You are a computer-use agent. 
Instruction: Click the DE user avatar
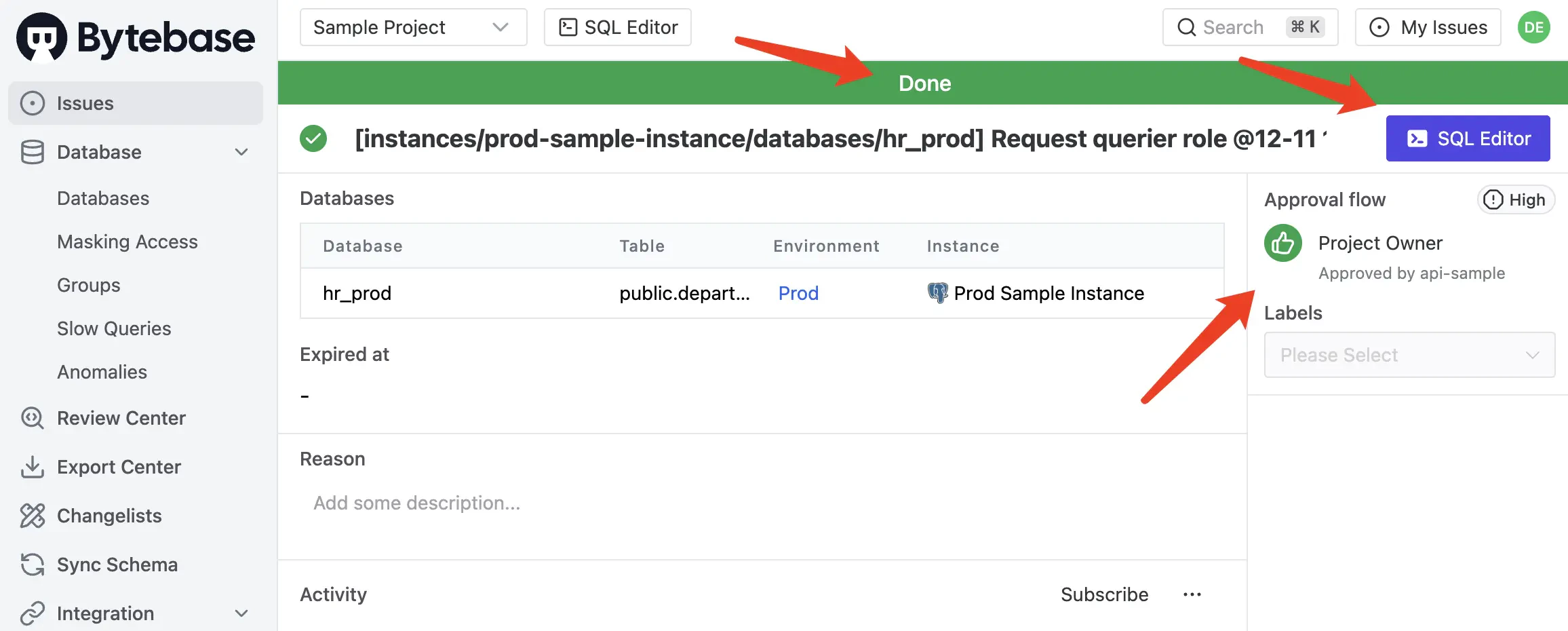[1533, 27]
